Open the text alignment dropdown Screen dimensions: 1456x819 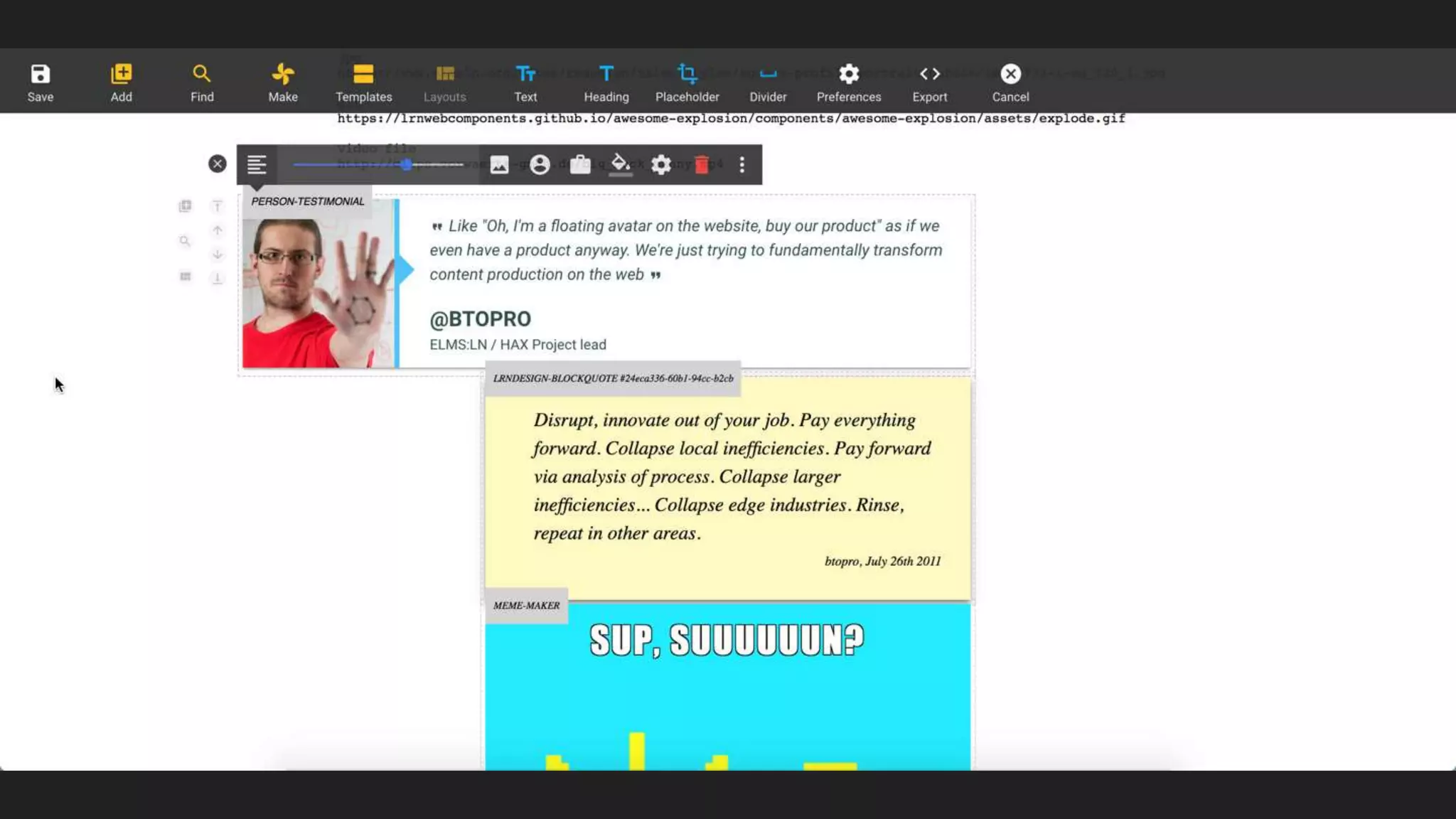[257, 165]
